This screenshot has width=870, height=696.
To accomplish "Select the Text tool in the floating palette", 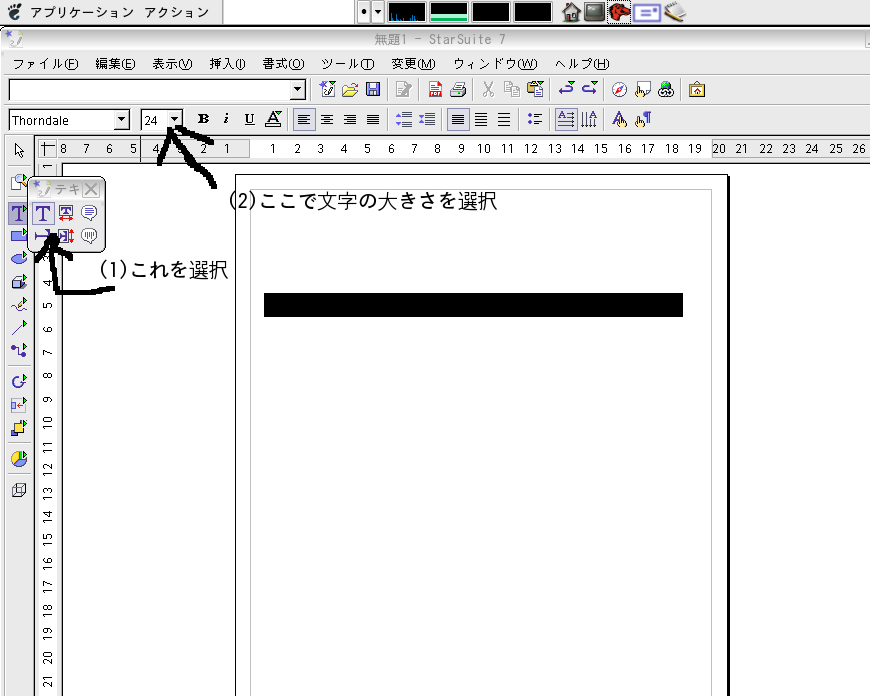I will point(43,213).
